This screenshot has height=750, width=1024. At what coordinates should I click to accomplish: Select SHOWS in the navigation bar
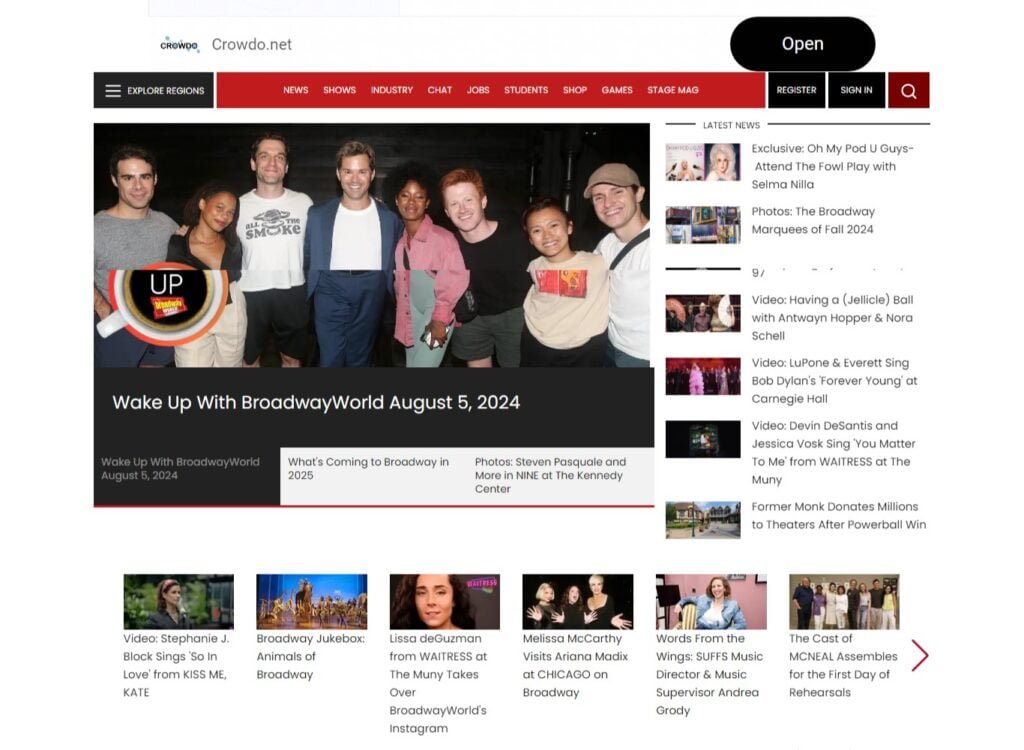[339, 90]
